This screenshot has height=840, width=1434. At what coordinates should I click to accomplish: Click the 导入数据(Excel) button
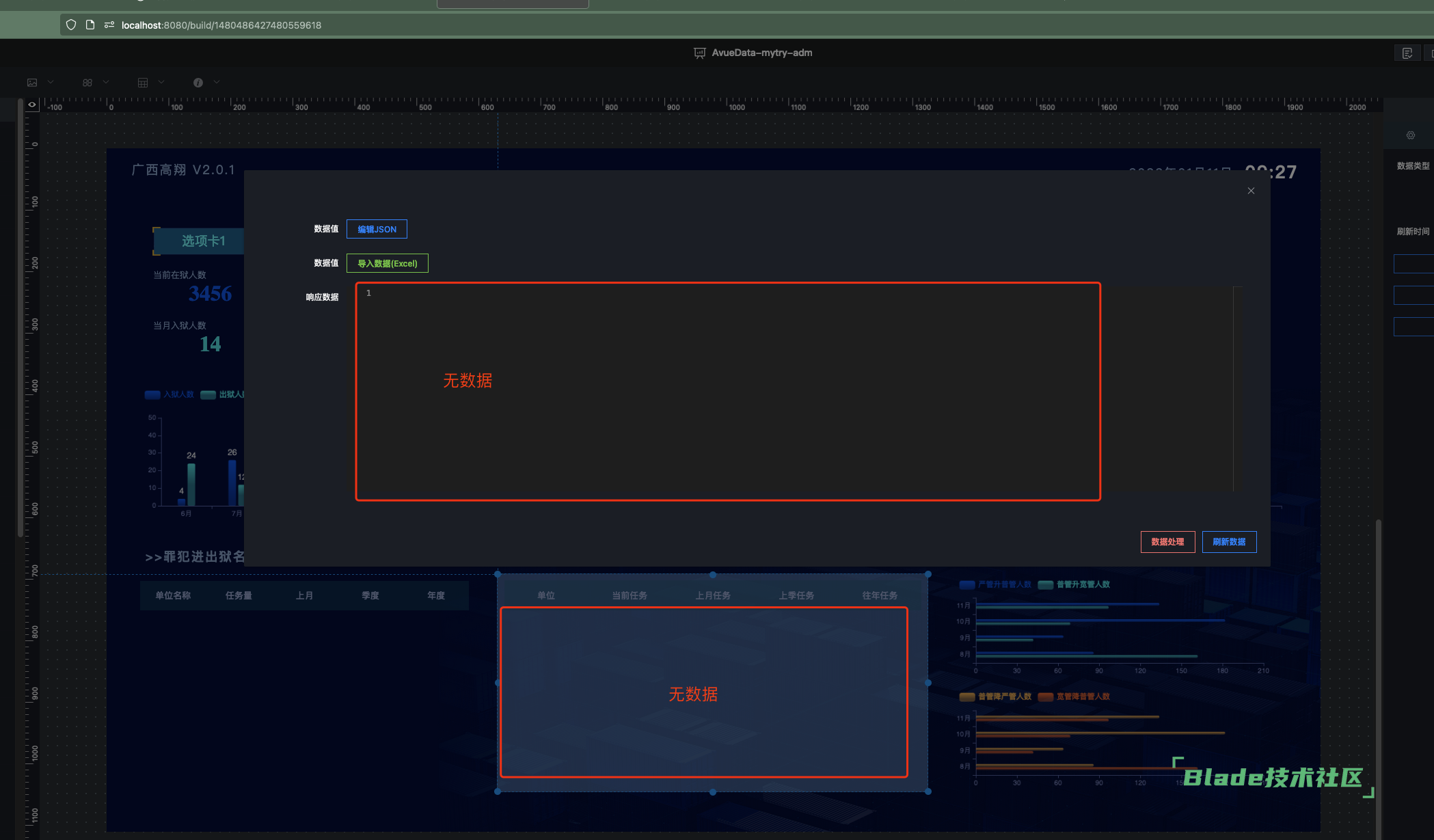(388, 263)
